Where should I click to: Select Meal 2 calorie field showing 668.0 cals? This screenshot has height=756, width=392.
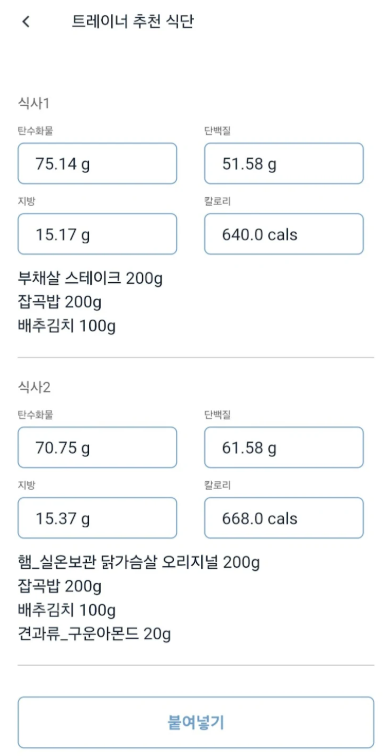284,518
